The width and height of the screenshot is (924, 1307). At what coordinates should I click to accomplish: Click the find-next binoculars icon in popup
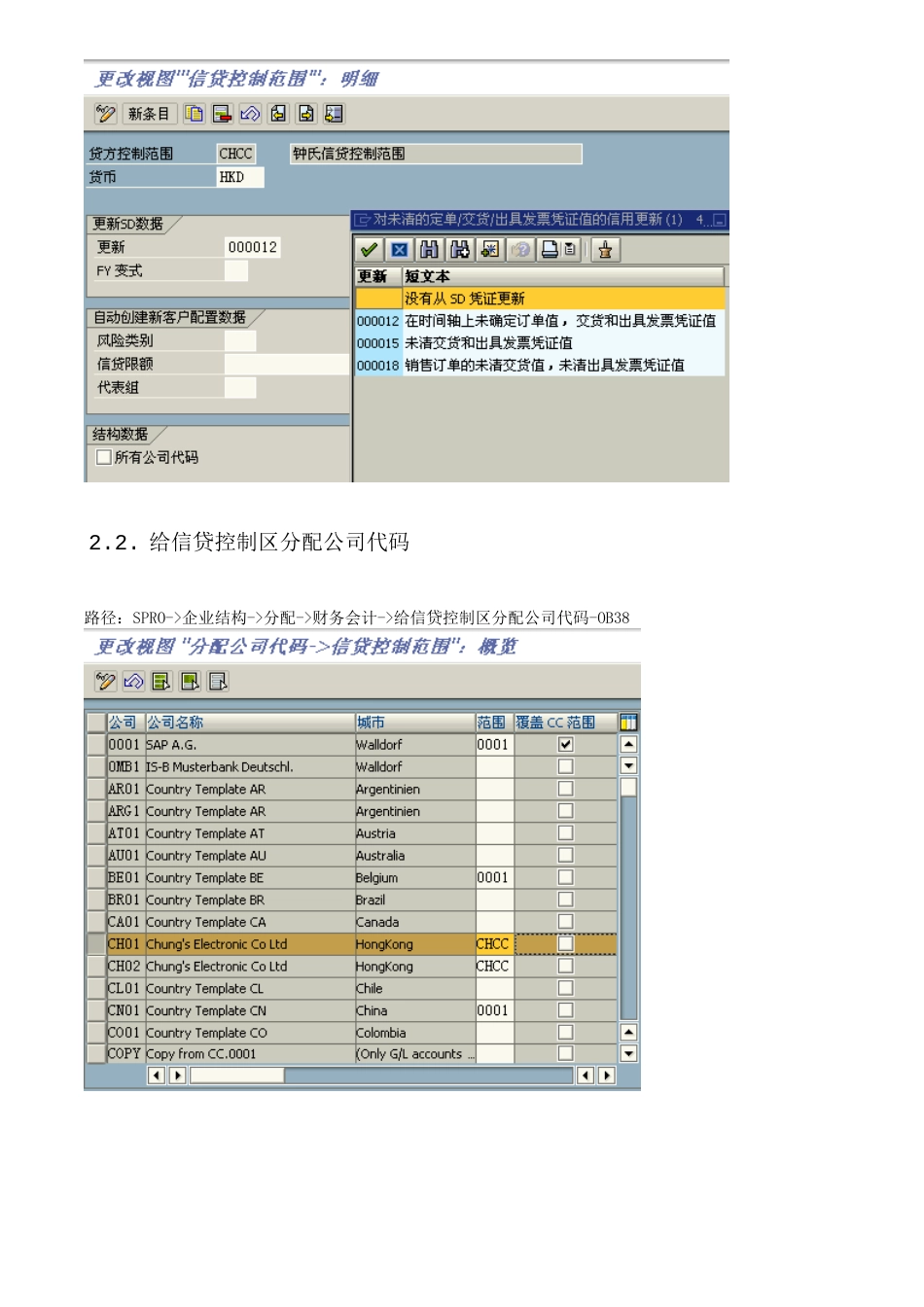459,250
